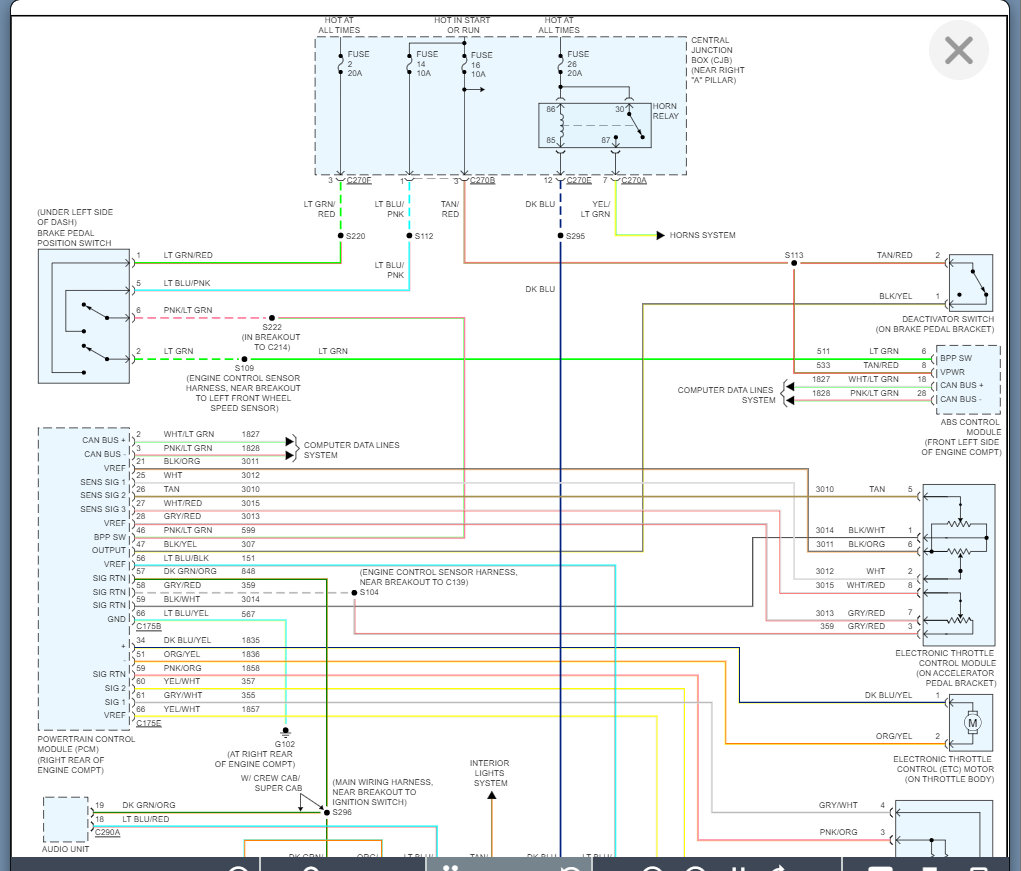
Task: Select circuit number 848
Action: (x=248, y=571)
